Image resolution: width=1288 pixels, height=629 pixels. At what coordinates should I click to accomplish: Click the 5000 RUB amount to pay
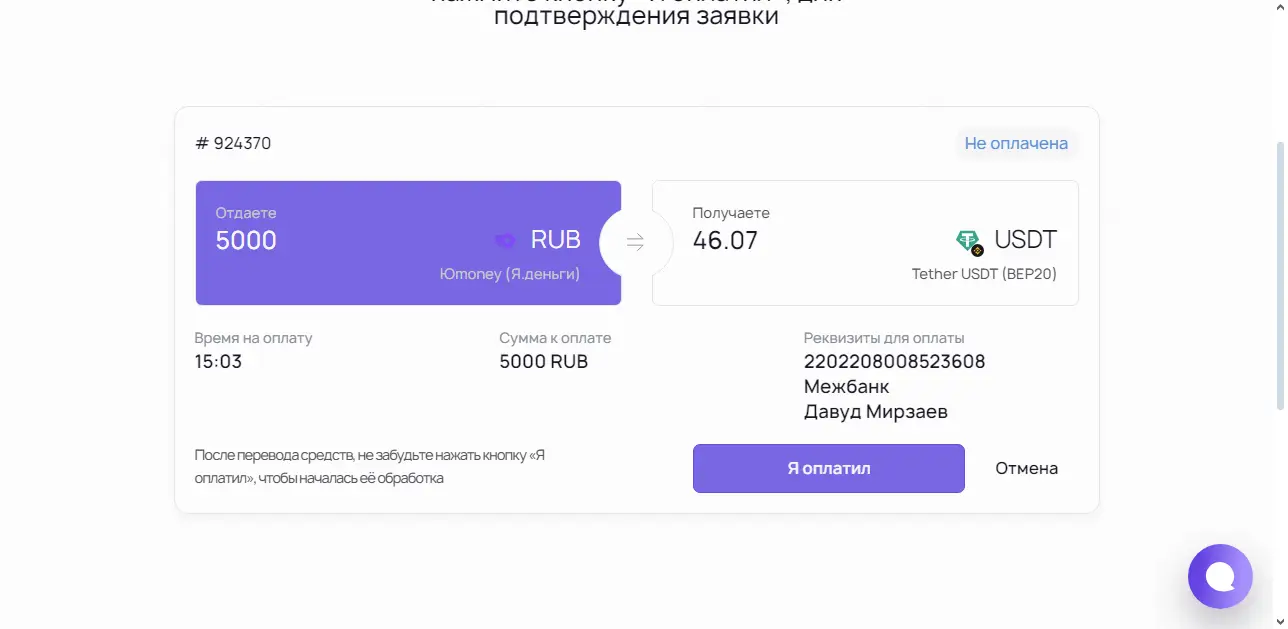pyautogui.click(x=543, y=361)
